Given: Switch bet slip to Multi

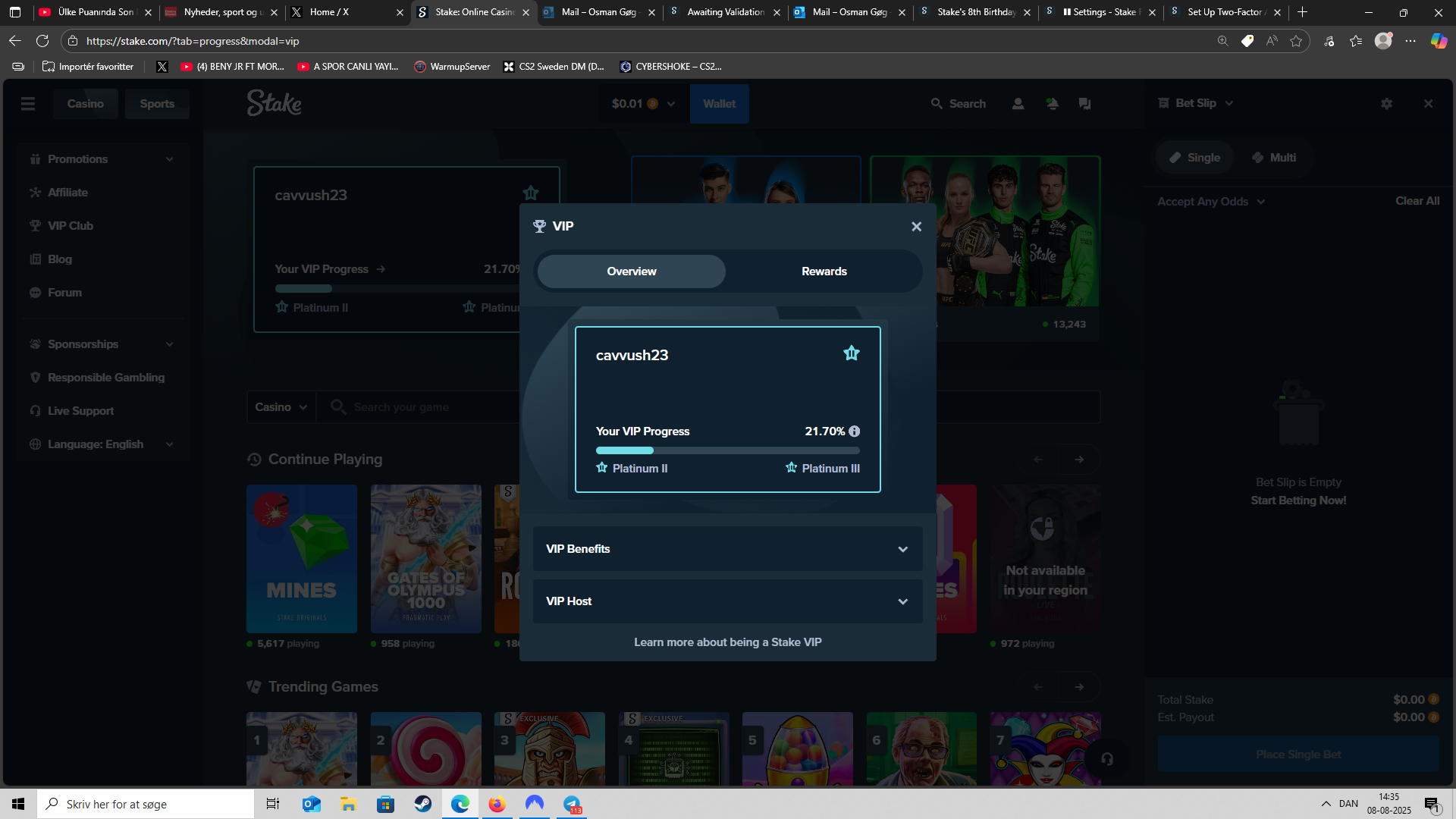Looking at the screenshot, I should tap(1274, 158).
